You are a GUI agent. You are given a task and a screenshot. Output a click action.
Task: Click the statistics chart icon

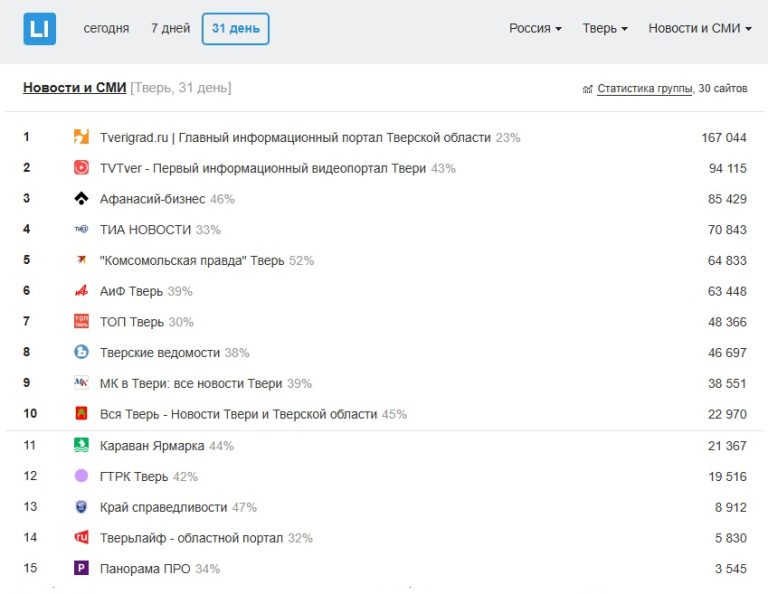click(x=587, y=89)
